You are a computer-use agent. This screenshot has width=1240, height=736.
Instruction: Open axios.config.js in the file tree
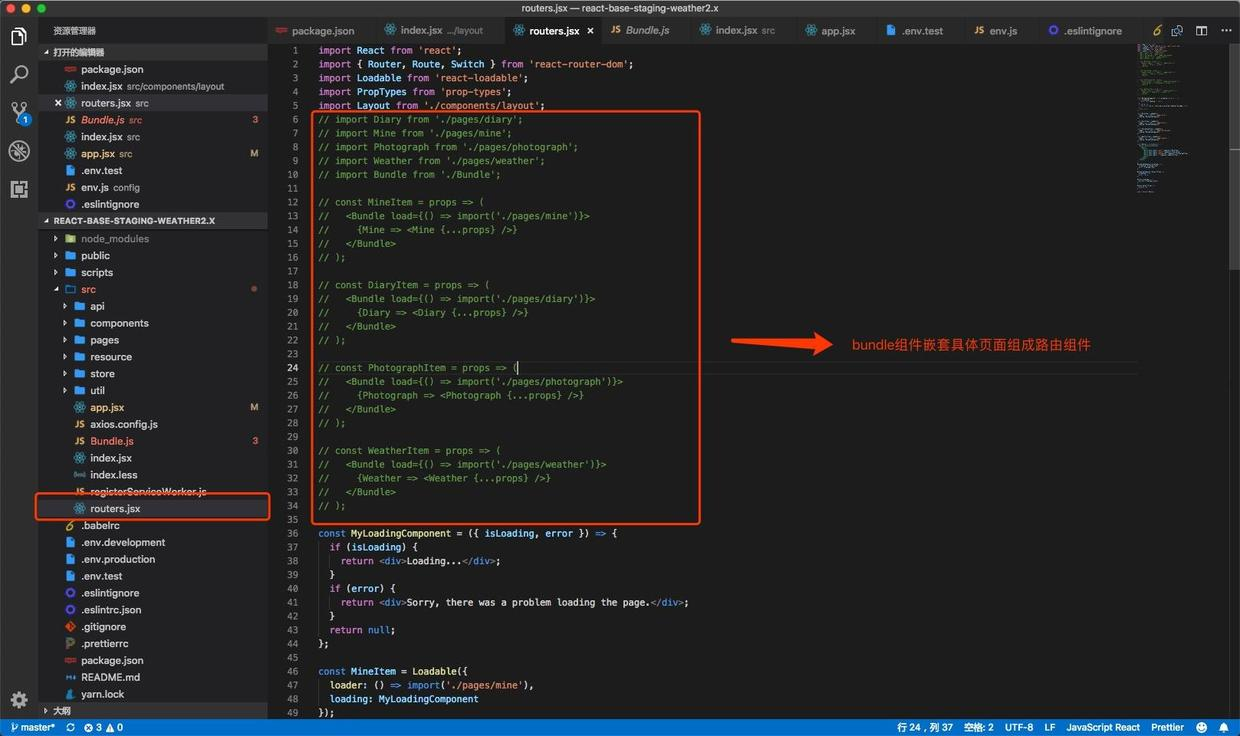(x=153, y=425)
